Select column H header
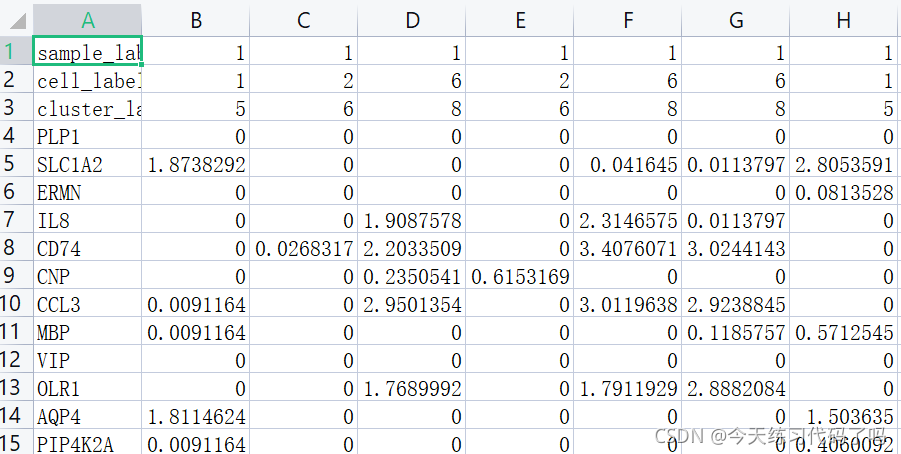Screen dimensions: 901x454 (x=845, y=20)
